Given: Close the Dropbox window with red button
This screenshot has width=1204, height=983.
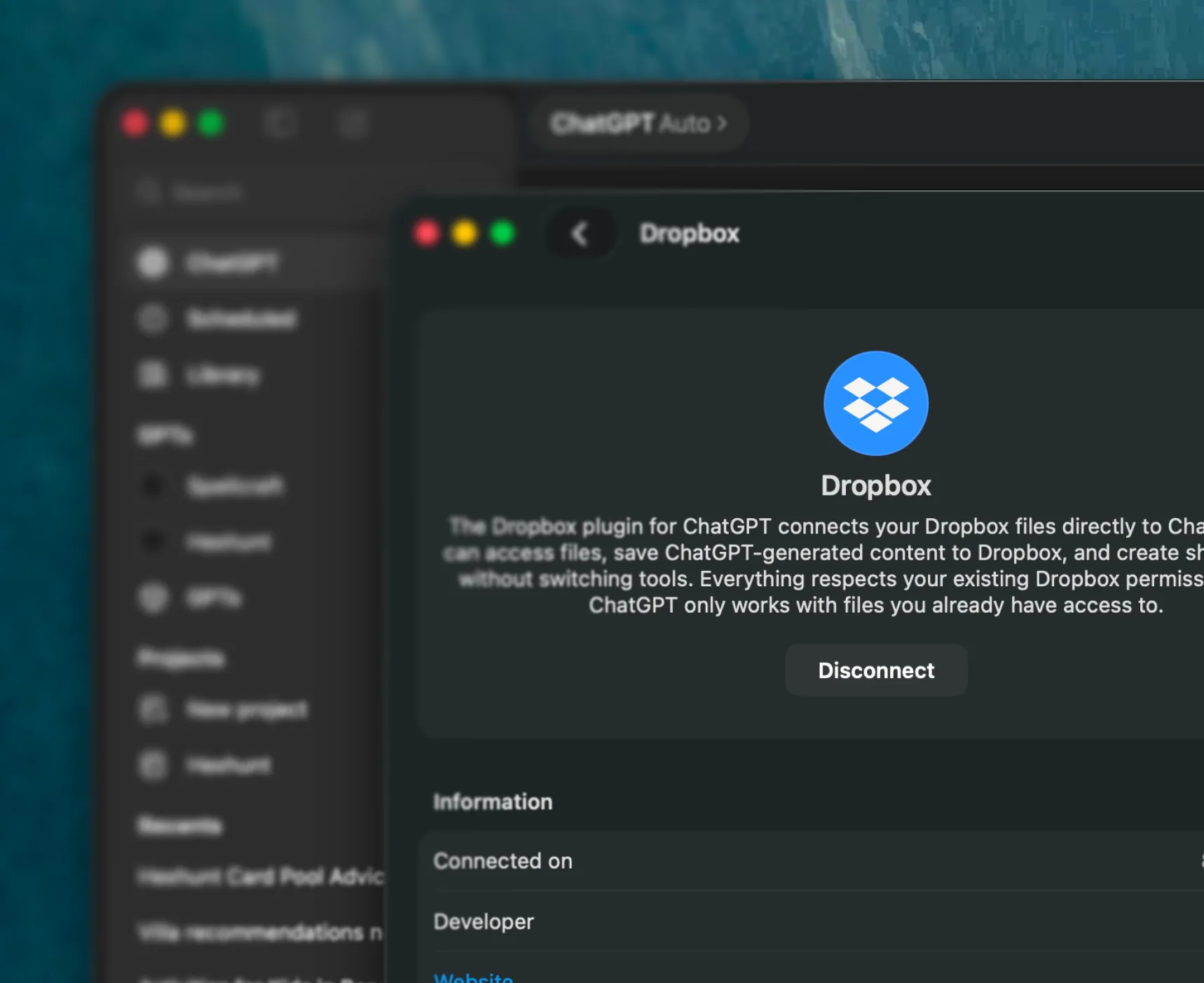Looking at the screenshot, I should 427,233.
